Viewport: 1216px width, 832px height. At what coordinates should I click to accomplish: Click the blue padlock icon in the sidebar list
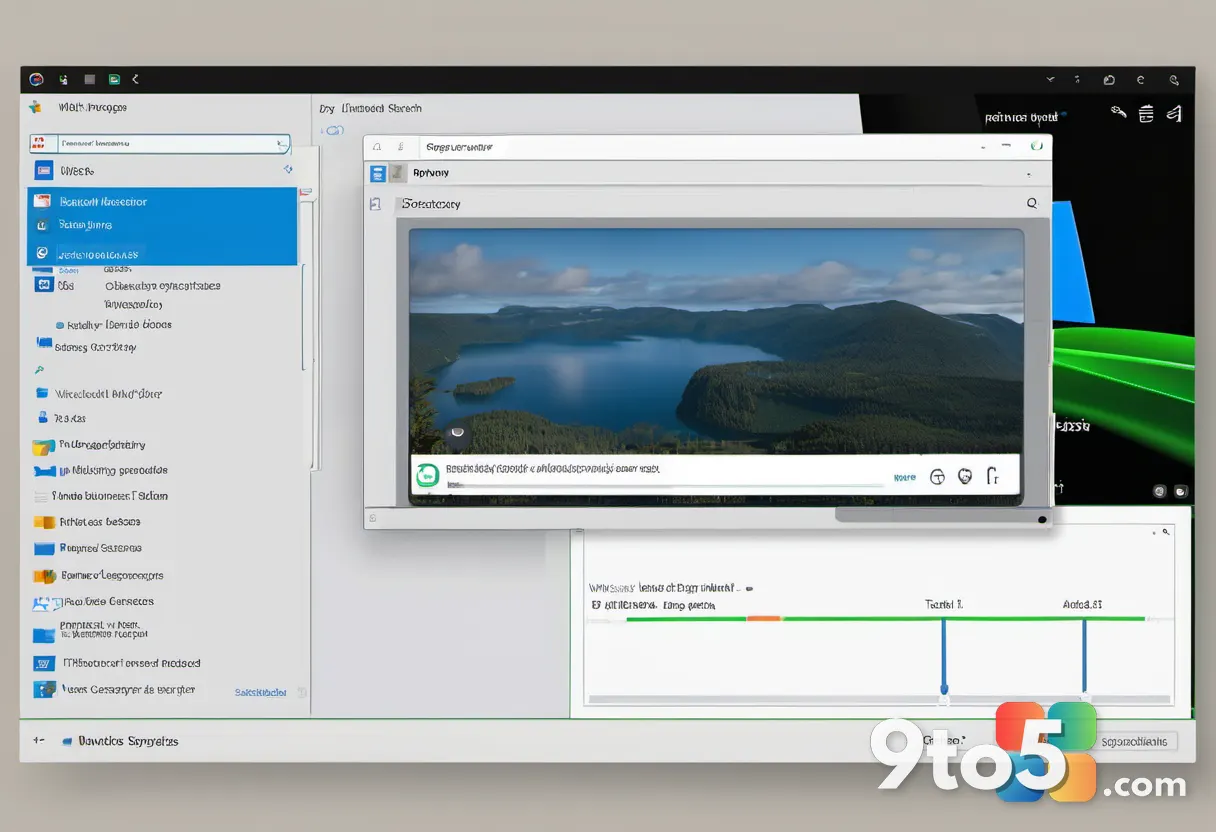(x=43, y=418)
